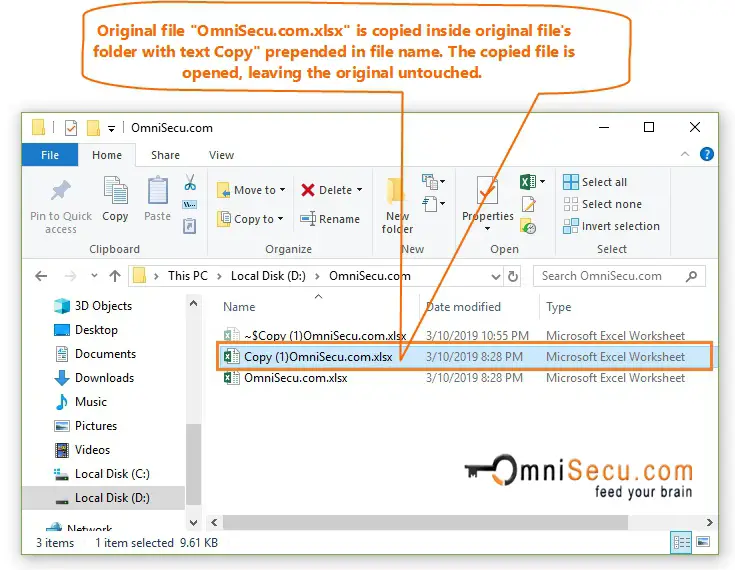Expand the Delete options arrow
Viewport: 735px width, 570px height.
pyautogui.click(x=360, y=190)
